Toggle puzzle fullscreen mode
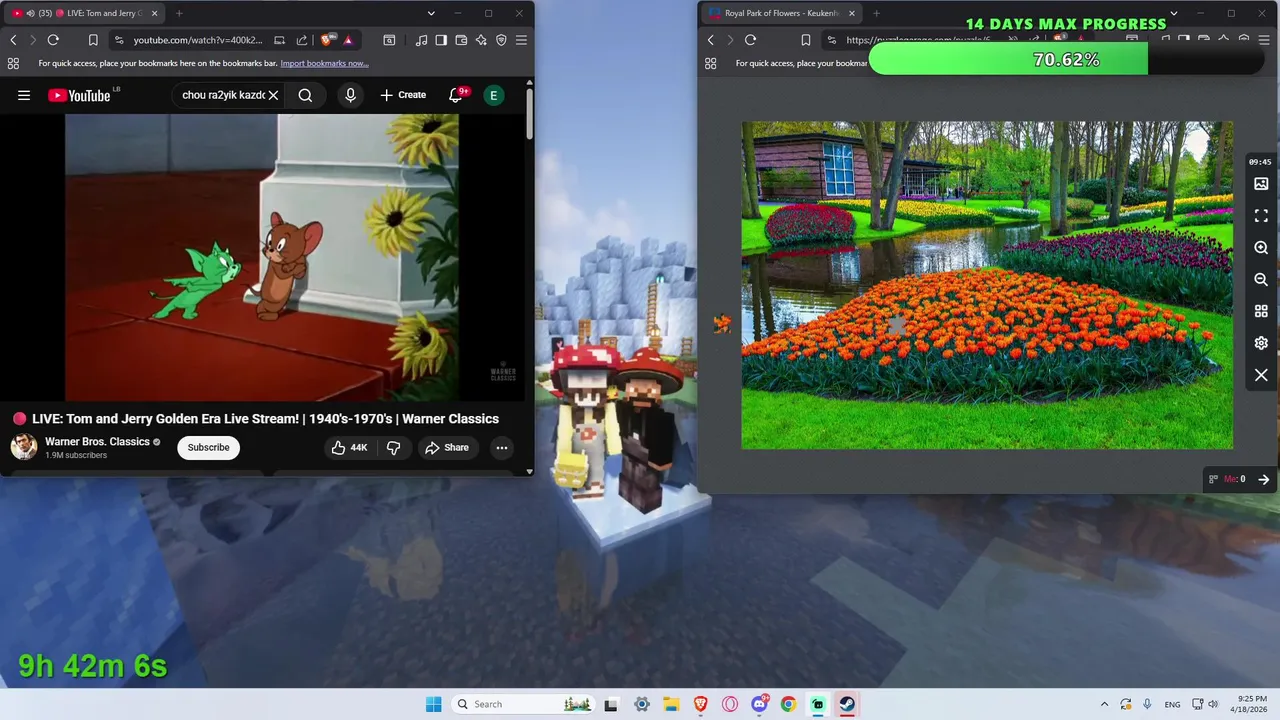 (1261, 215)
